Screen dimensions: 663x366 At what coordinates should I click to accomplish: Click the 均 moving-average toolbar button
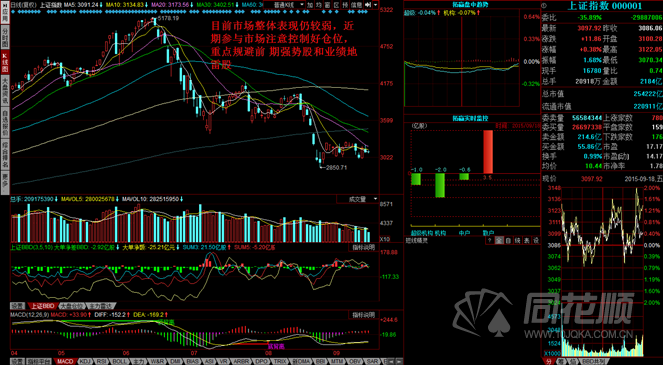click(319, 5)
